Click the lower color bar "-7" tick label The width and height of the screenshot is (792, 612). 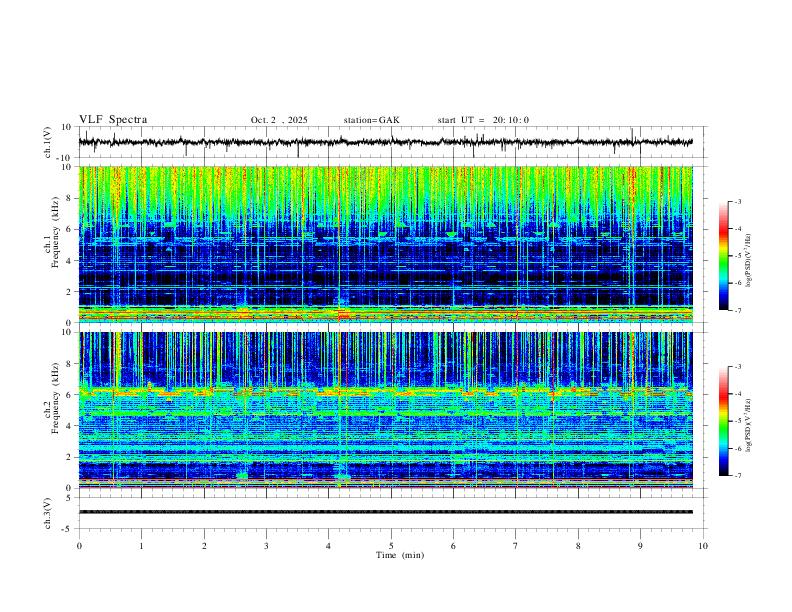738,476
